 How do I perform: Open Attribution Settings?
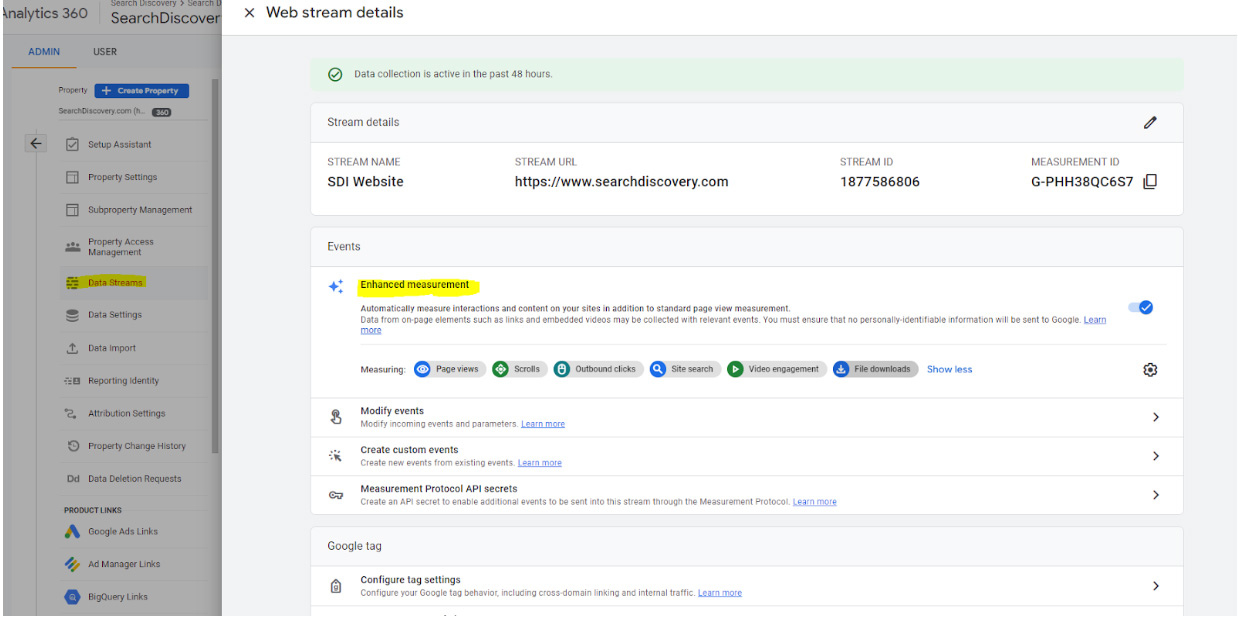point(127,413)
